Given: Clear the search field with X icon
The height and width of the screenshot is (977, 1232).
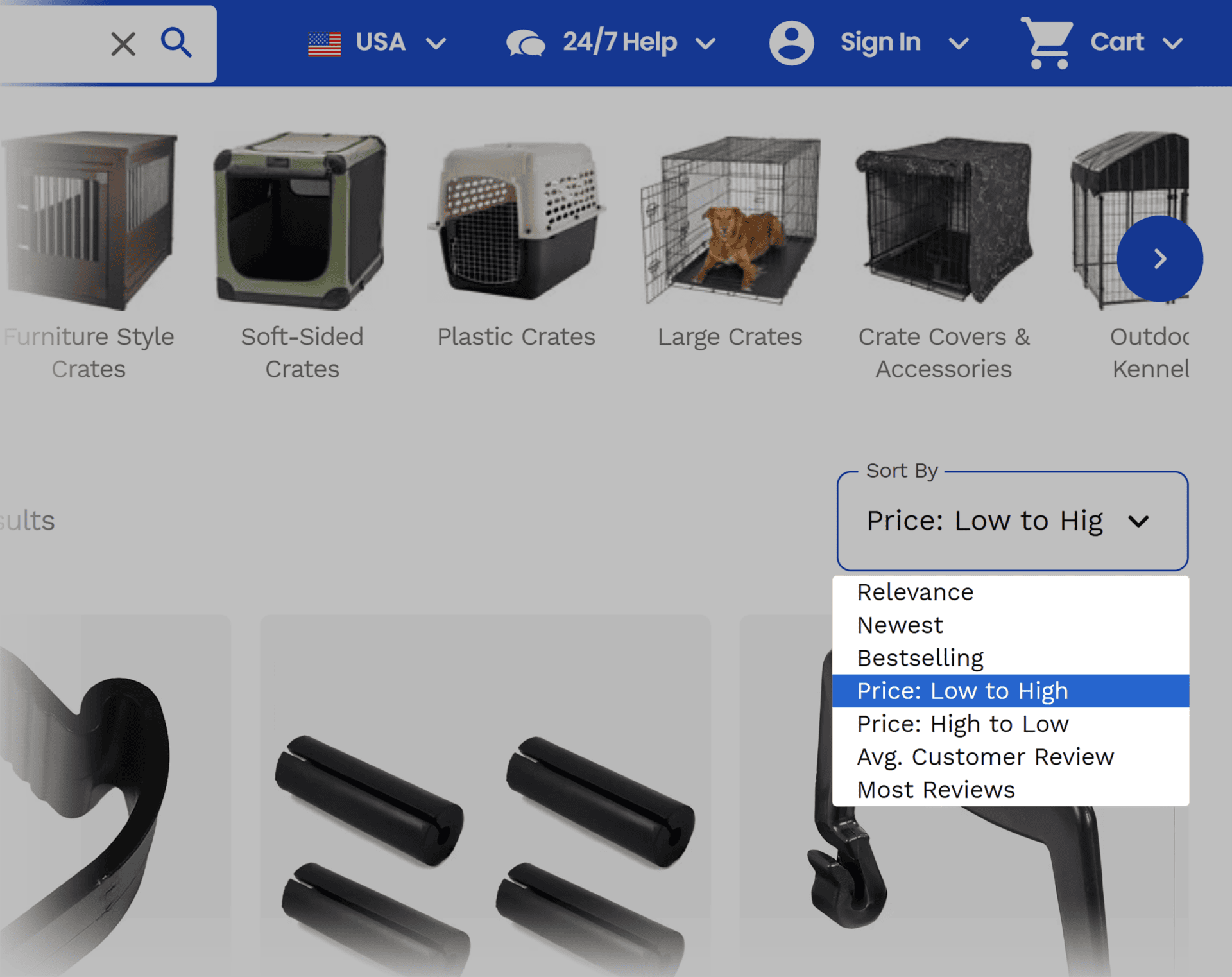Looking at the screenshot, I should 123,44.
